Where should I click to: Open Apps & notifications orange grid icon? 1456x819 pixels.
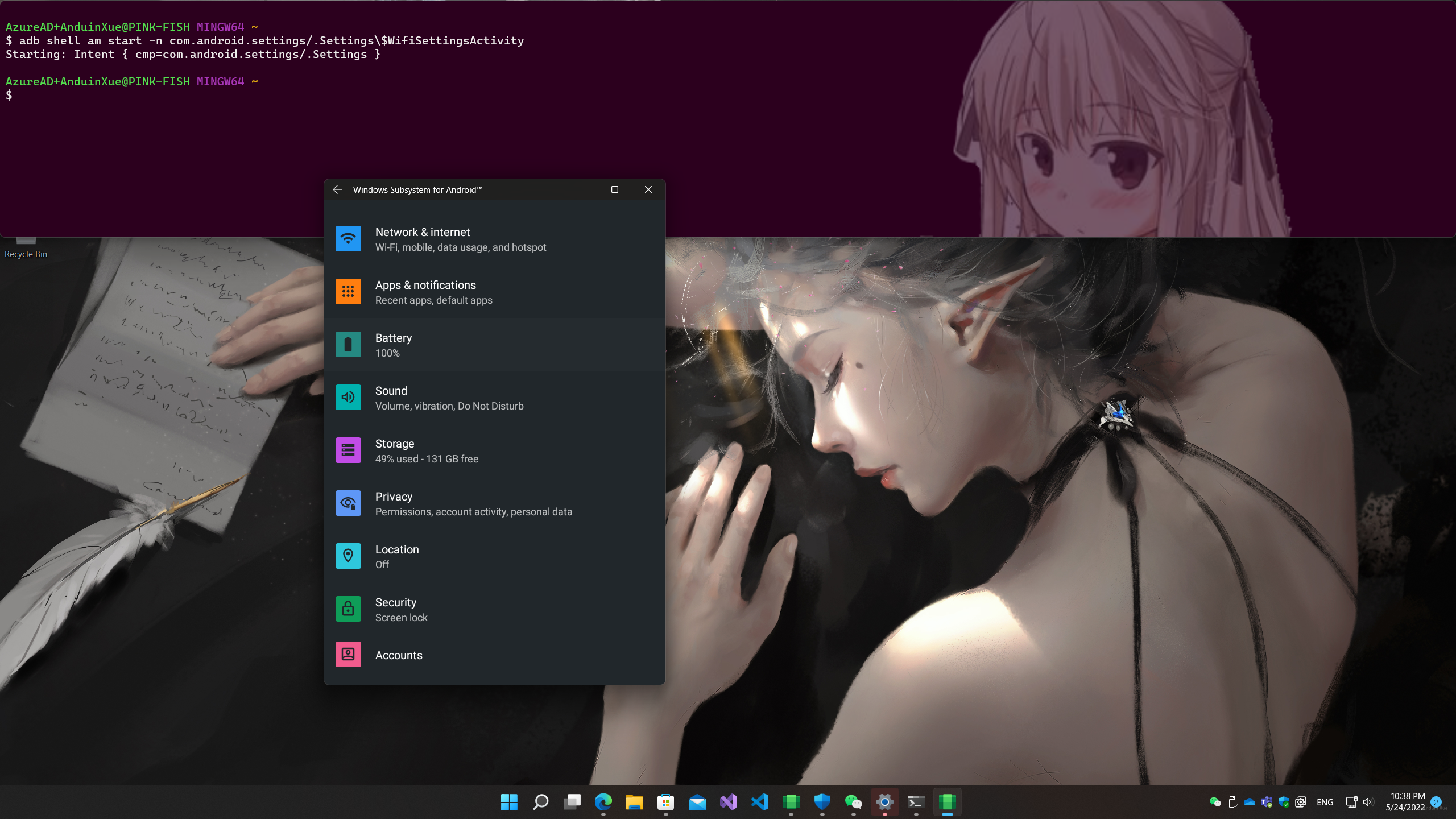point(348,292)
